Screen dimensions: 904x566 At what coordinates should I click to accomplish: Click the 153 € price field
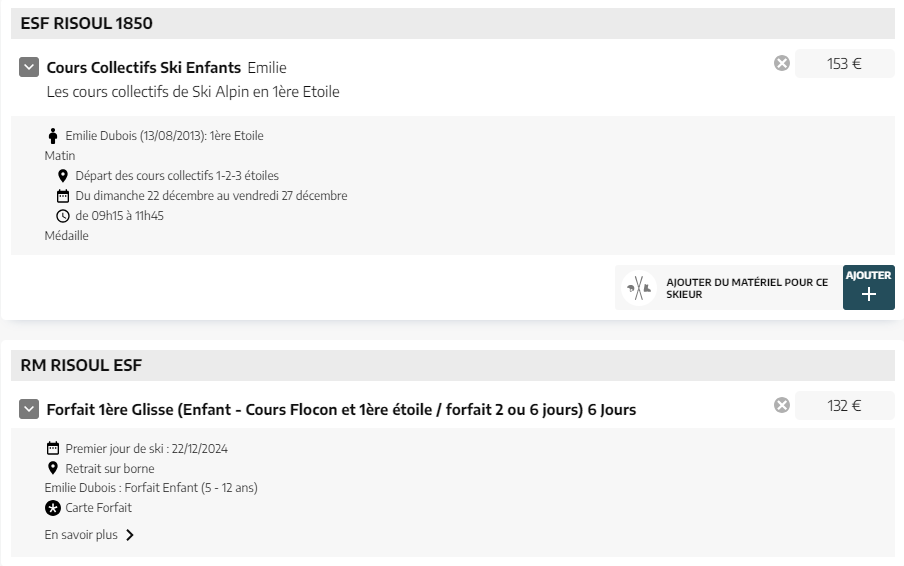pos(845,63)
